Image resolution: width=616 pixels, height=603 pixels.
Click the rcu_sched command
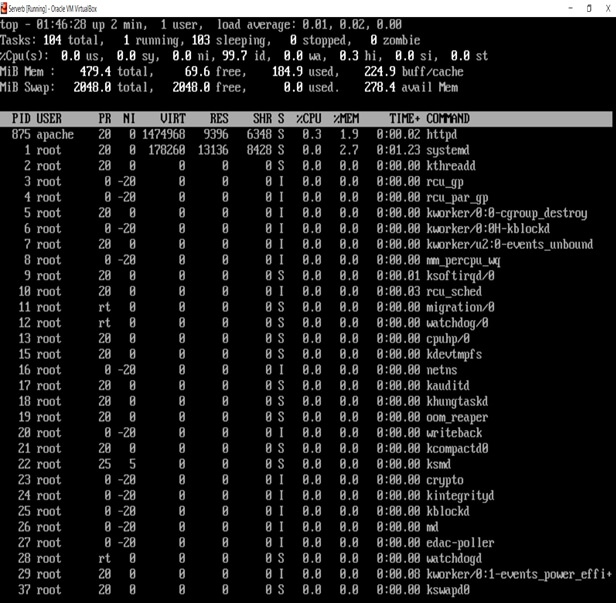(x=454, y=292)
